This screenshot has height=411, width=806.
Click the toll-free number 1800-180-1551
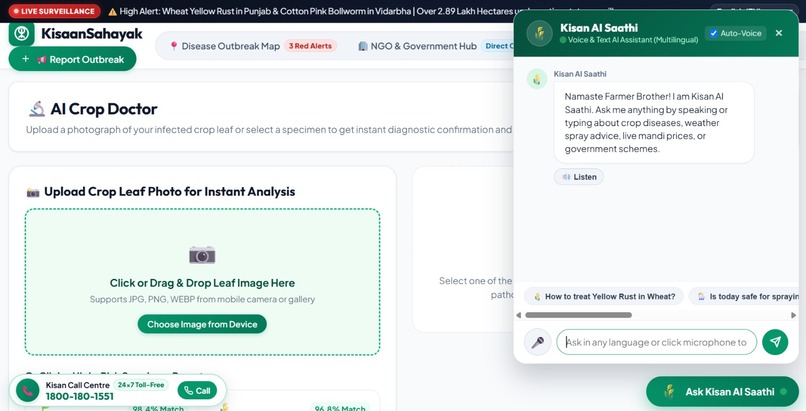coord(80,397)
